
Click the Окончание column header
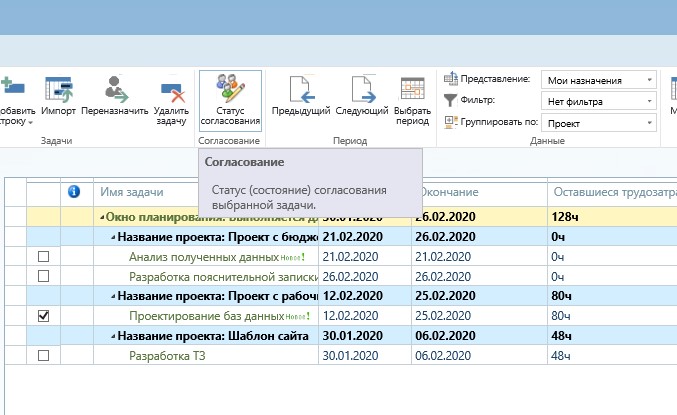point(448,192)
